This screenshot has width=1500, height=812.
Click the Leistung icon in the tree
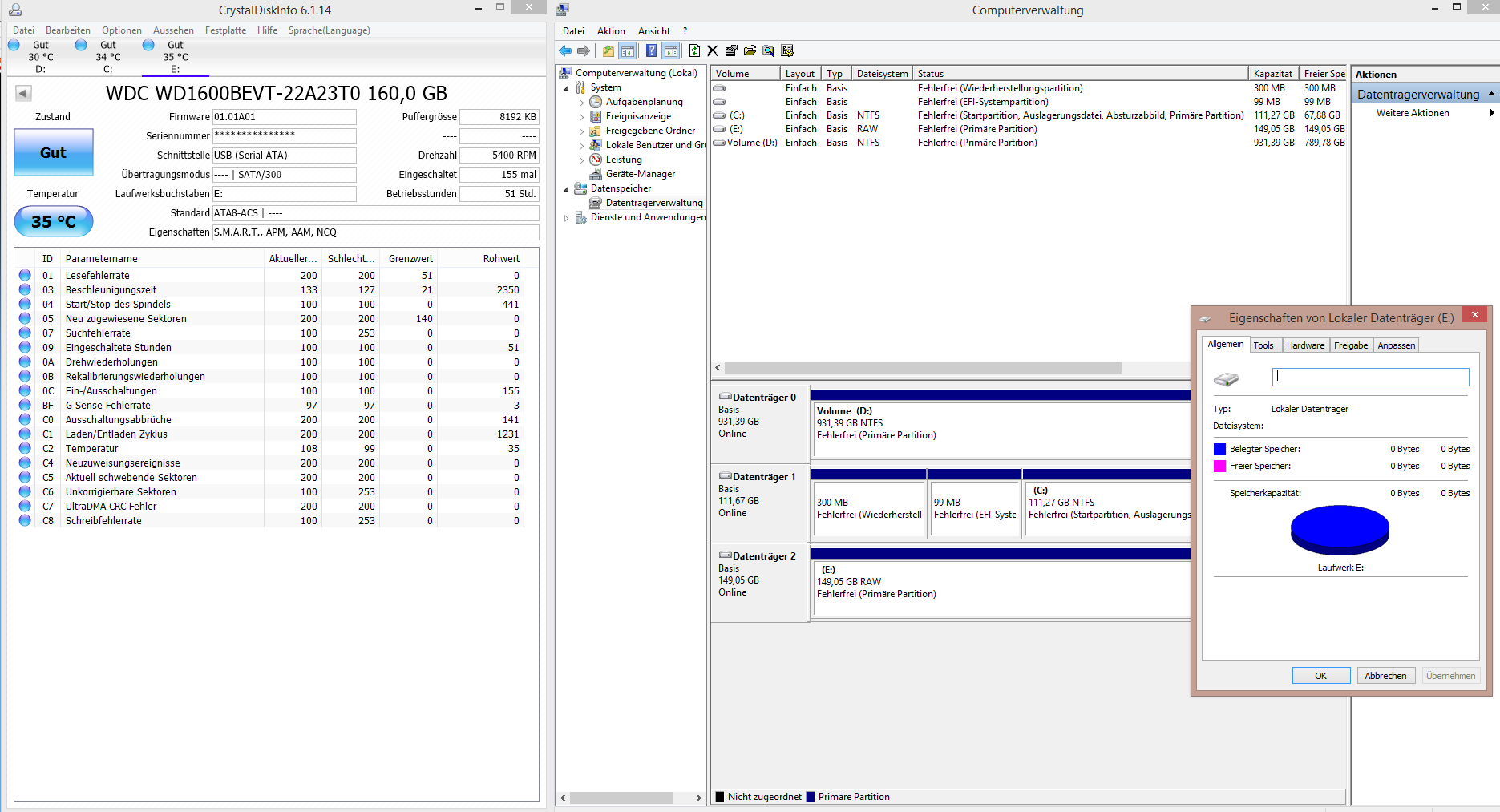596,160
